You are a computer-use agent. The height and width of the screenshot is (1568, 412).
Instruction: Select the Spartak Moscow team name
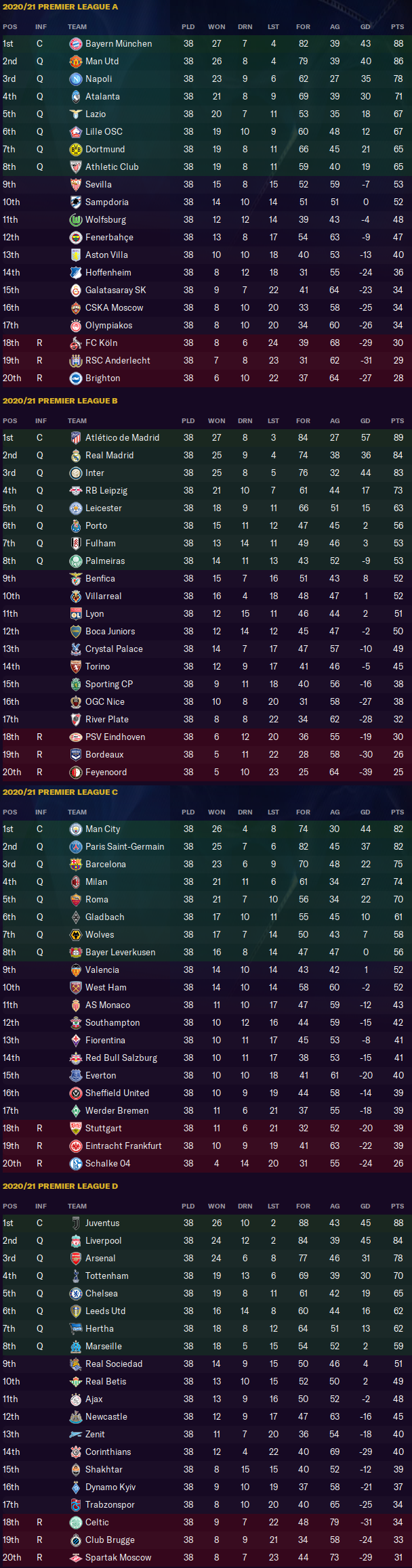119,1557
